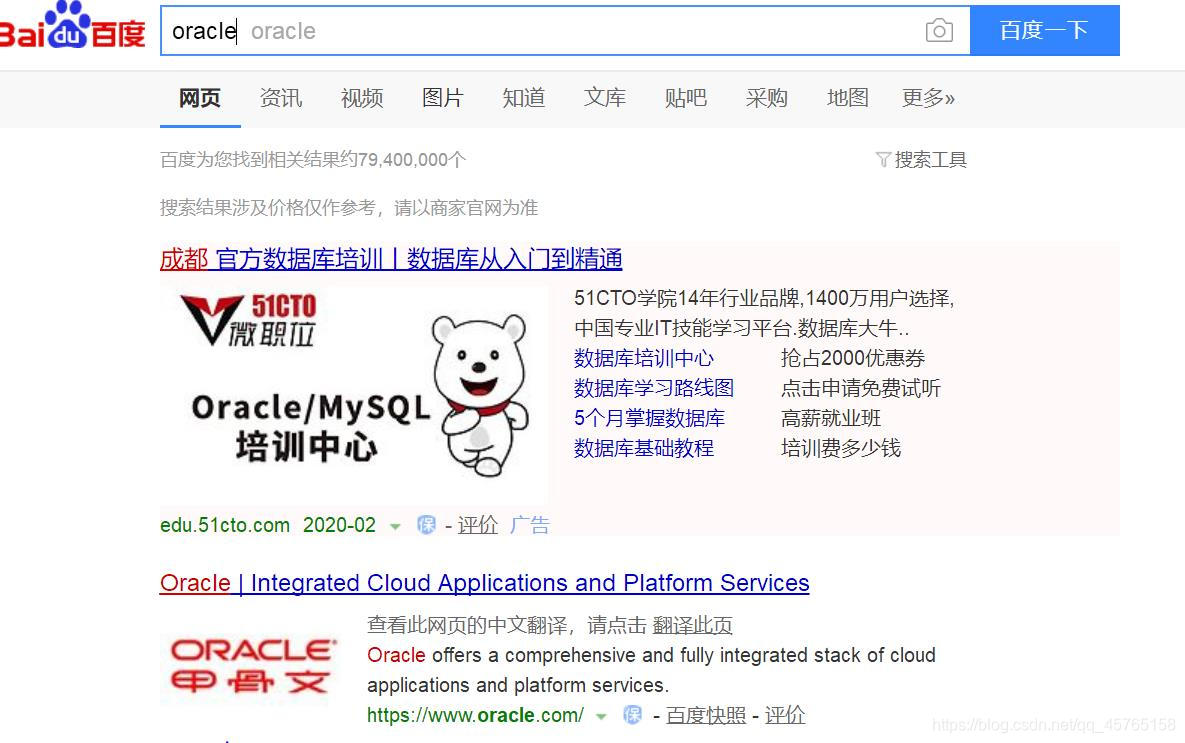Viewport: 1185px width, 743px height.
Task: Open 数据库培训中心 link
Action: [x=643, y=358]
